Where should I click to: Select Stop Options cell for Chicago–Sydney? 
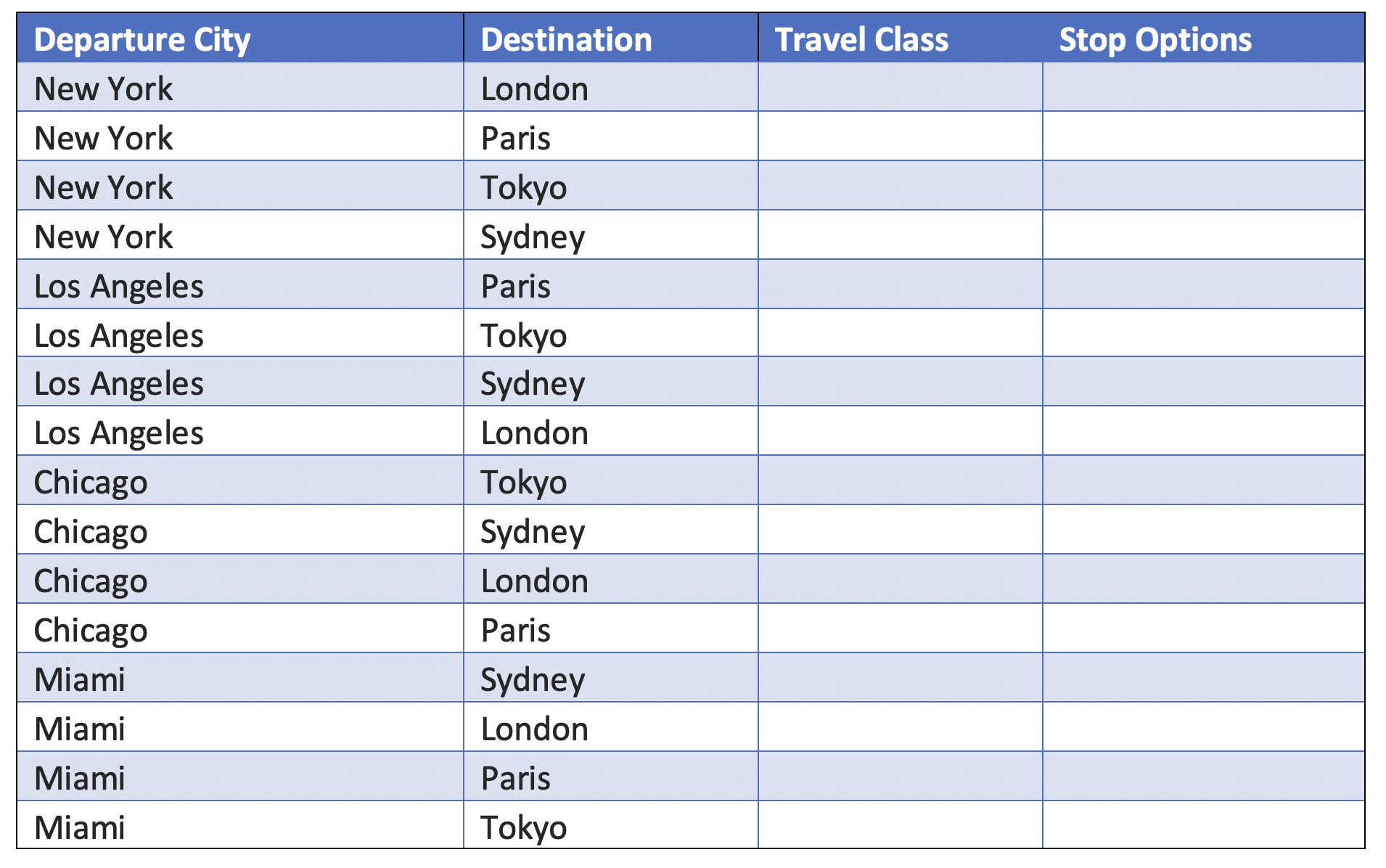(x=1203, y=530)
